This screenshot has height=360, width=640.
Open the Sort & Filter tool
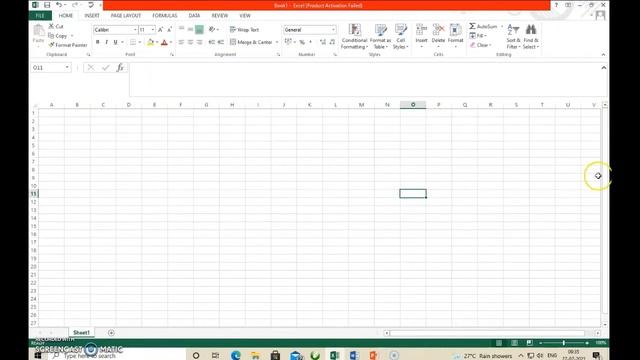point(513,37)
